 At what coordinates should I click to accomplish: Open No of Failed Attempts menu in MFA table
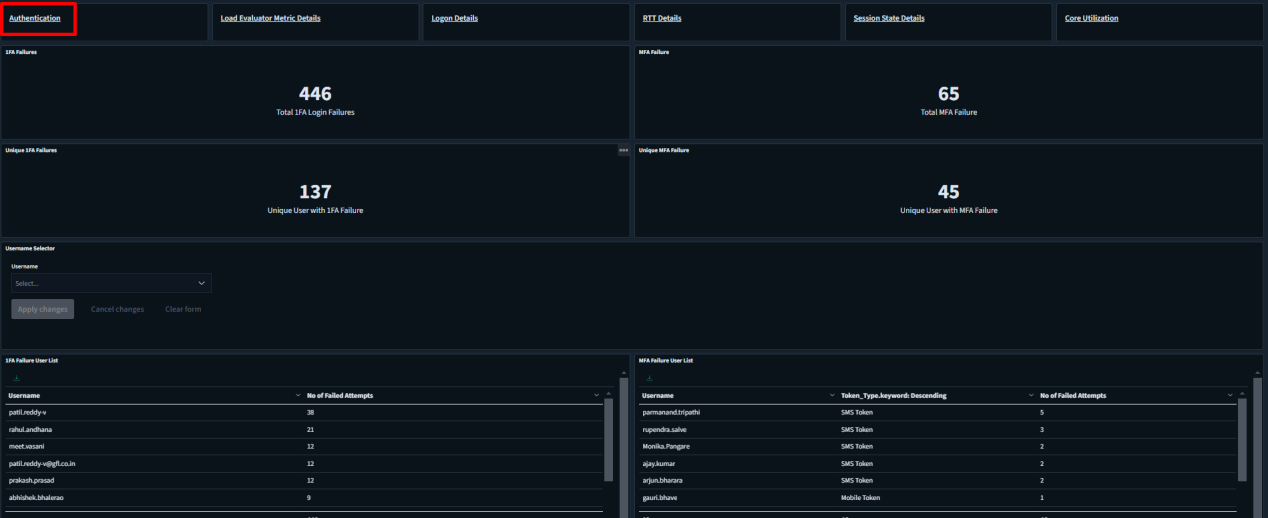pyautogui.click(x=1230, y=396)
